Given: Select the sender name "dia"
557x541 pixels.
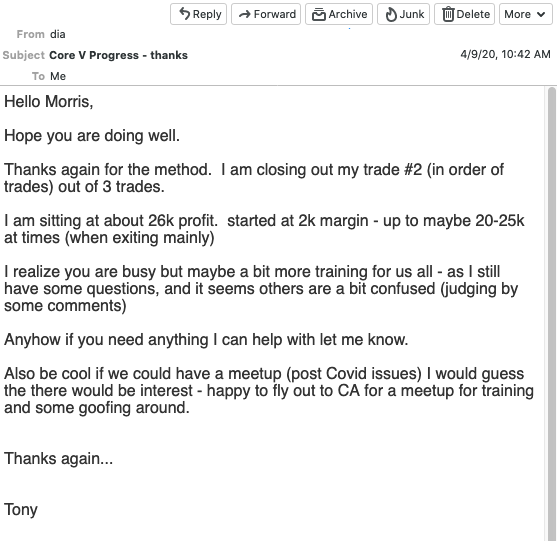Looking at the screenshot, I should point(58,34).
